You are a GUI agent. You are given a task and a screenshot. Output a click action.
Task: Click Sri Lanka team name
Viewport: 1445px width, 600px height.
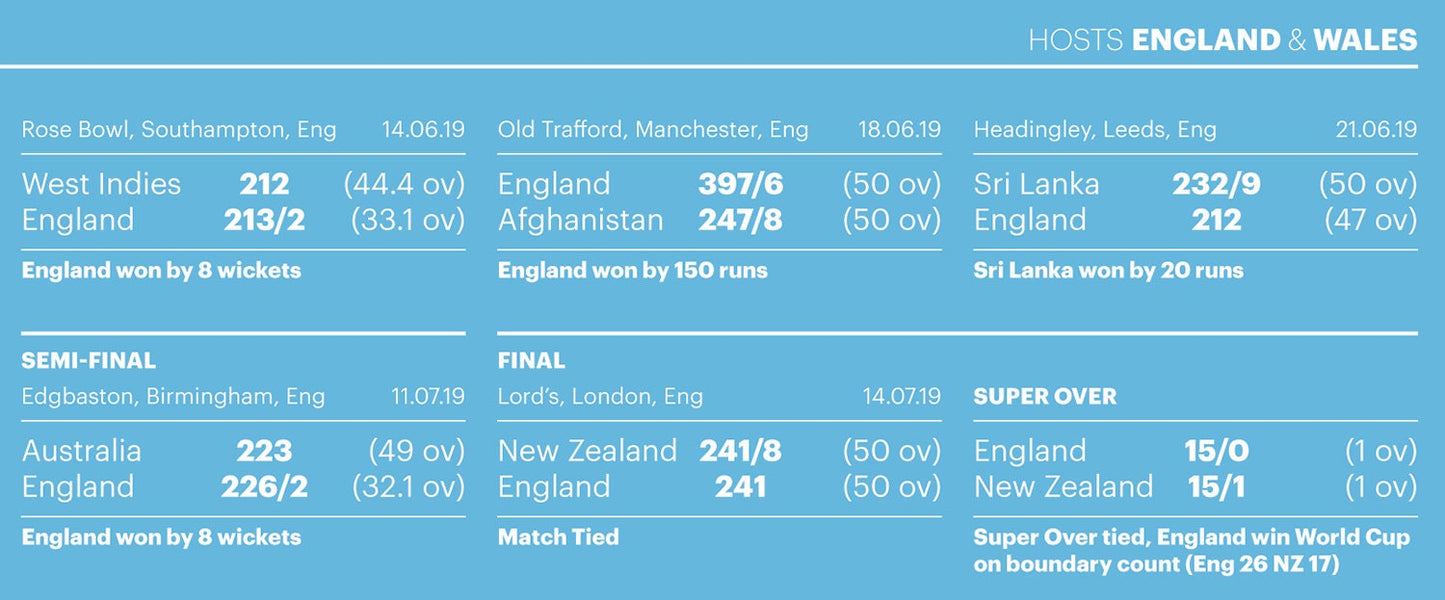1036,184
